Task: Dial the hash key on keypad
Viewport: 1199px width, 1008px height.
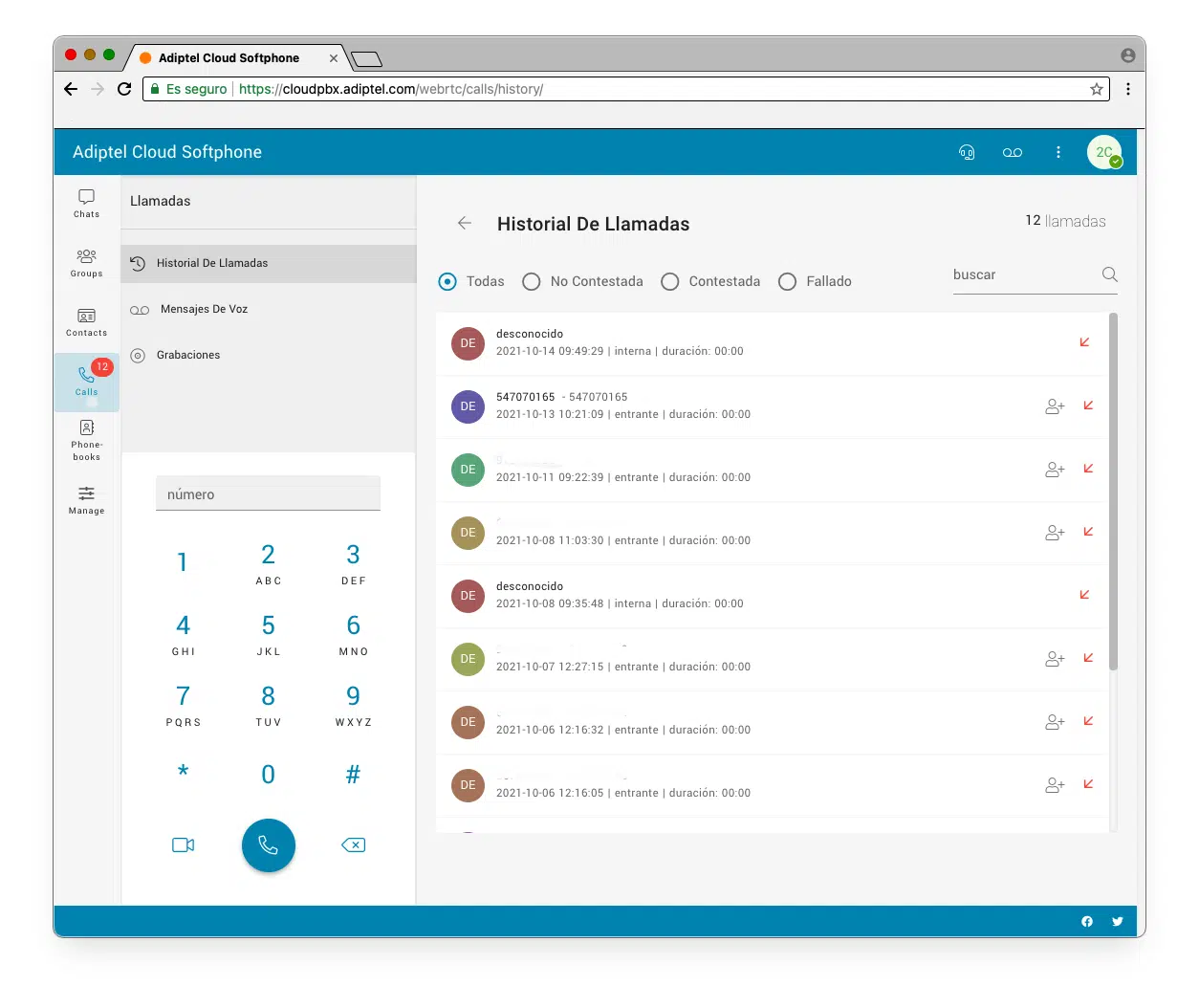Action: (353, 775)
